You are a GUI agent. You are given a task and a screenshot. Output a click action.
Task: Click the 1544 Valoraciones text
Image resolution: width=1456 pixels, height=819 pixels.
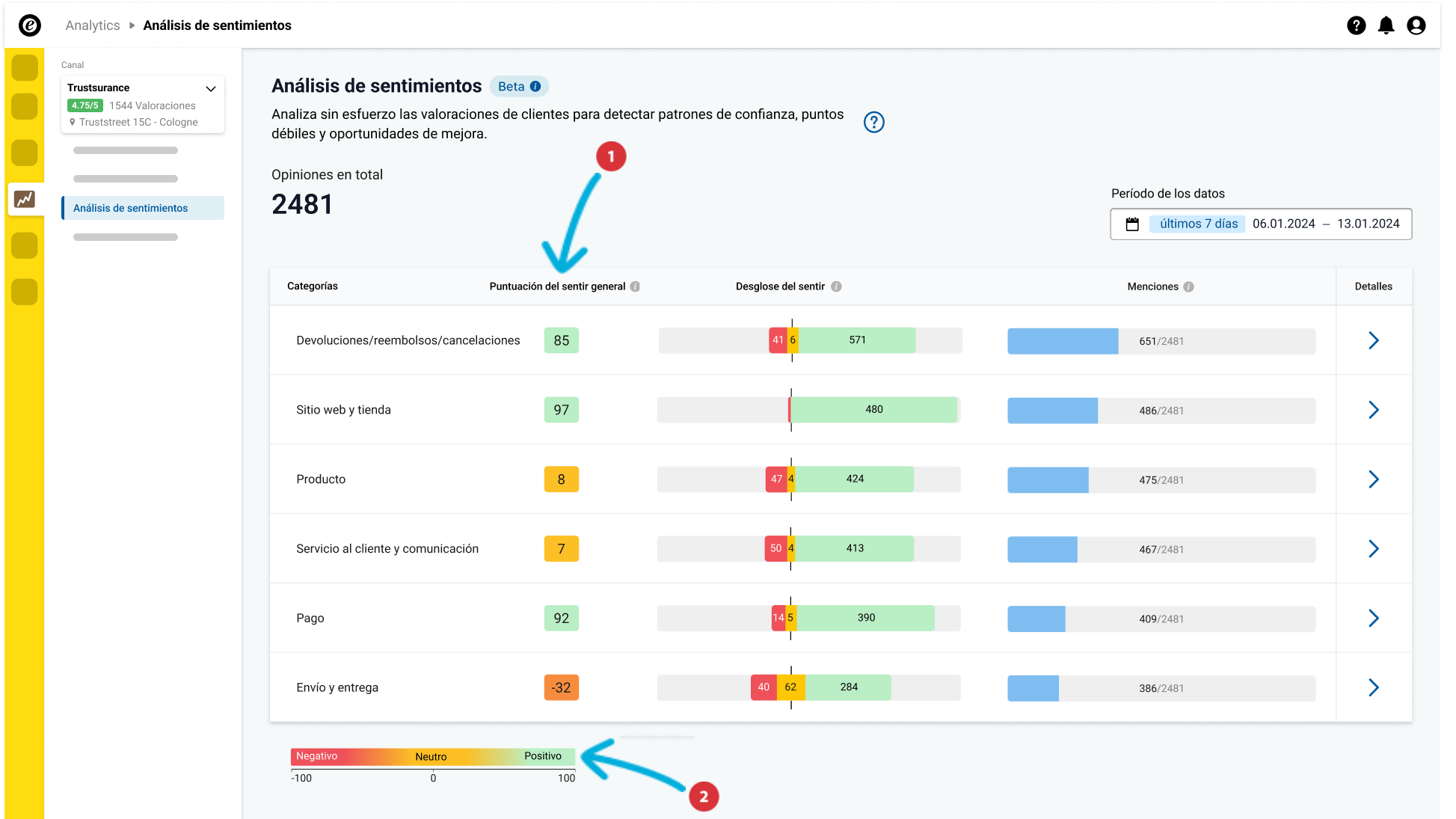153,105
